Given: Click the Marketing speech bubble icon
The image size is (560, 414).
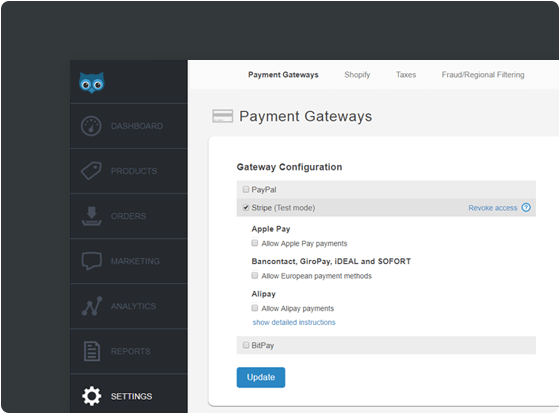Looking at the screenshot, I should pyautogui.click(x=91, y=261).
